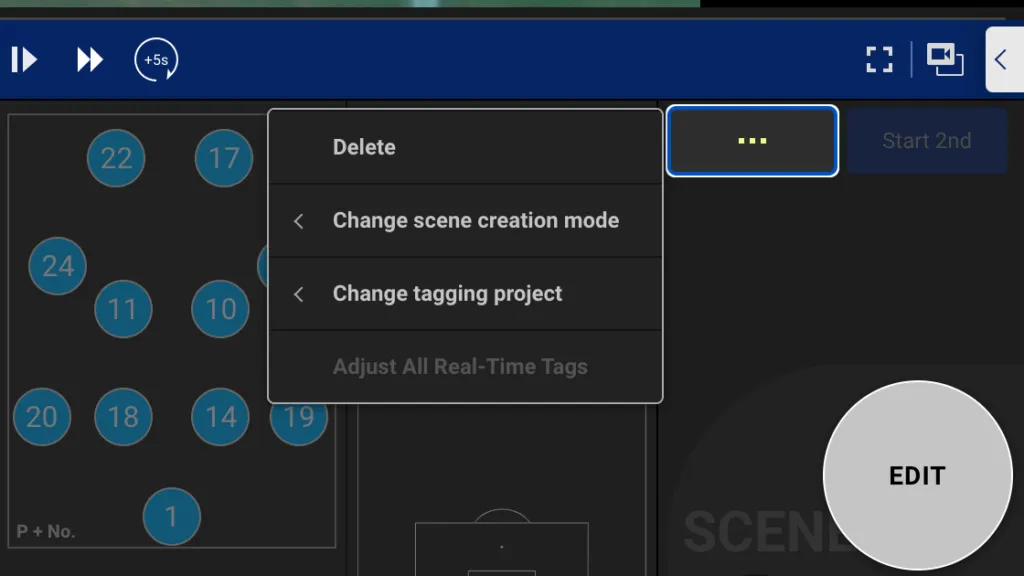The height and width of the screenshot is (576, 1024).
Task: Select player number 18
Action: (x=123, y=417)
